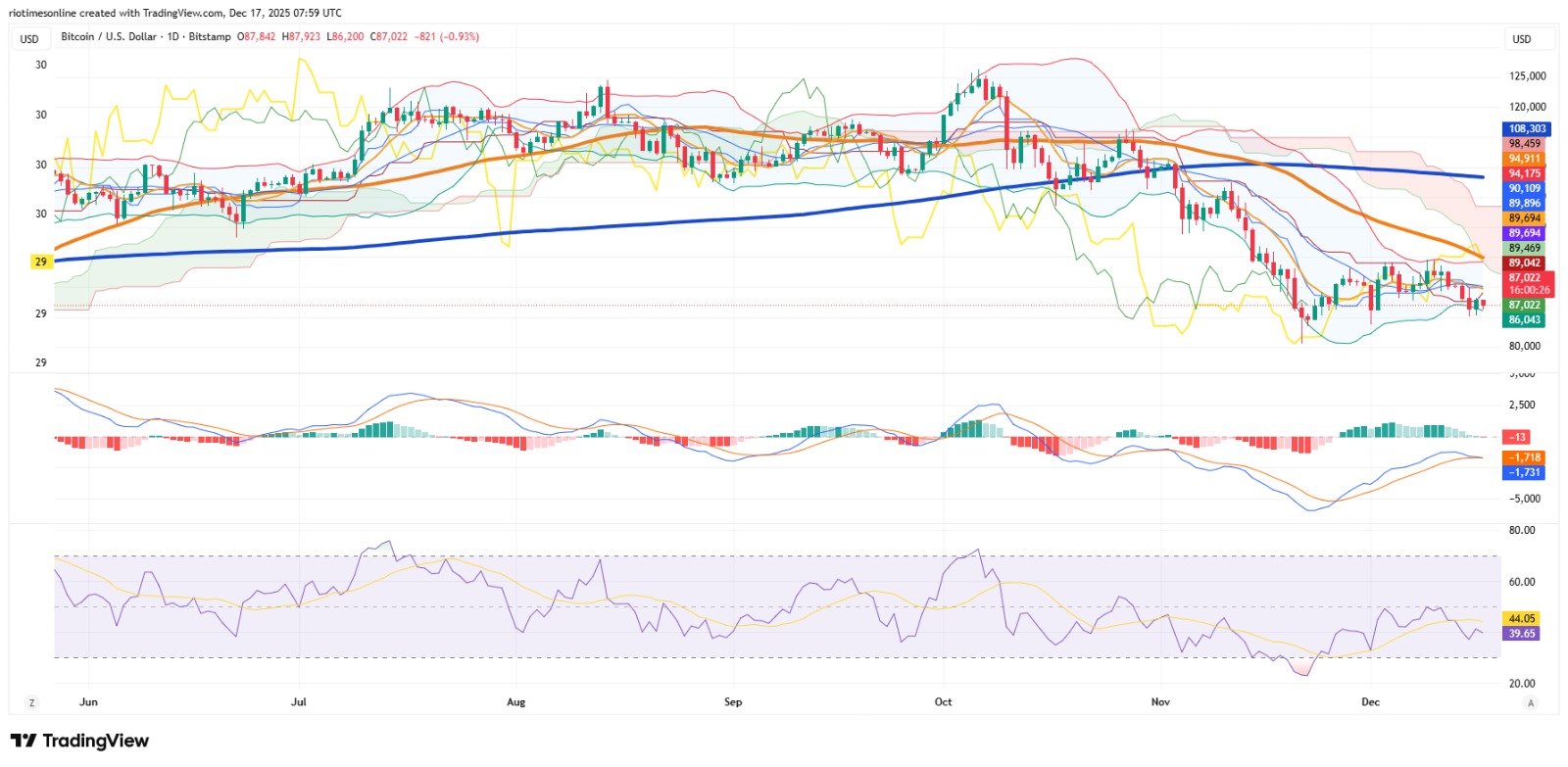This screenshot has width=1568, height=767.
Task: Click the orange -1,718 MACD signal value
Action: (1524, 457)
